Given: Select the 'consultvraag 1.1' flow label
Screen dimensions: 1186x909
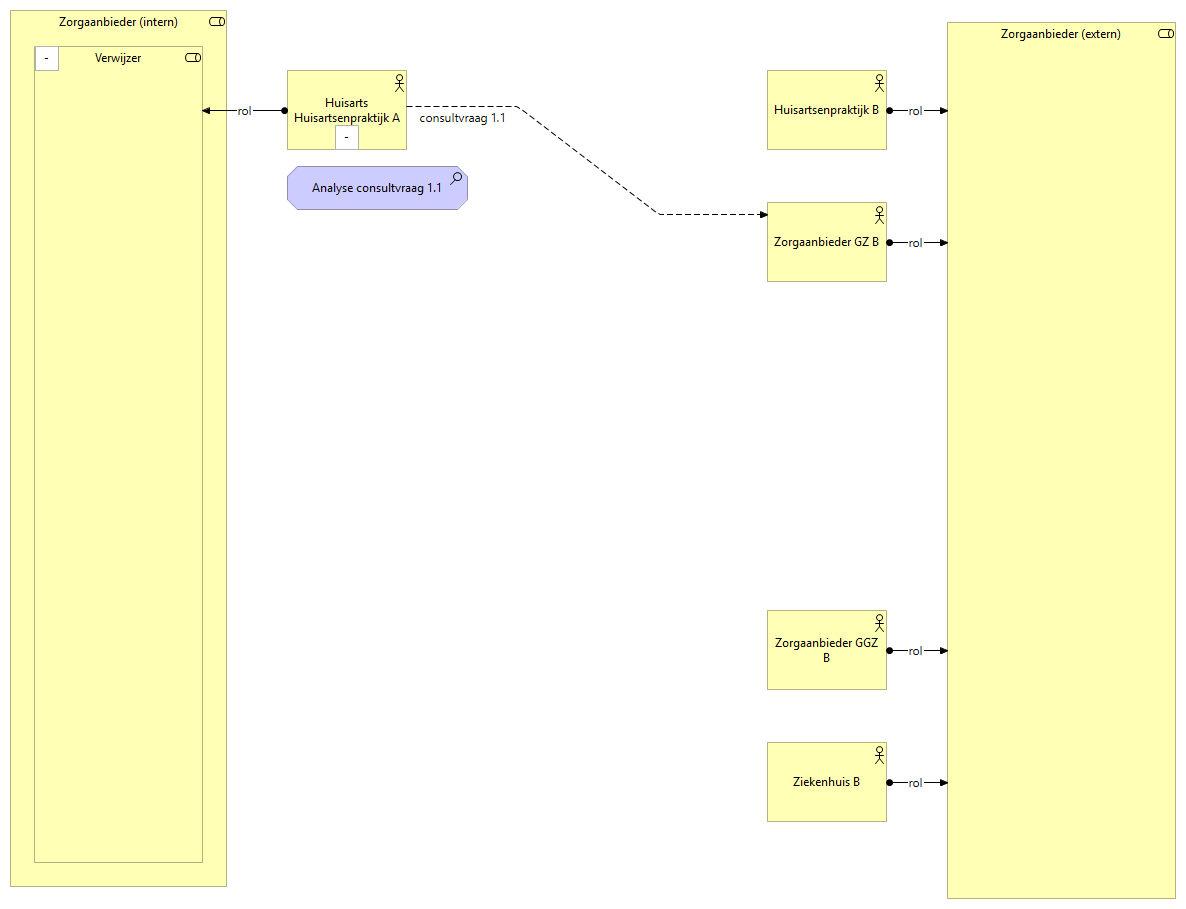Looking at the screenshot, I should (462, 118).
